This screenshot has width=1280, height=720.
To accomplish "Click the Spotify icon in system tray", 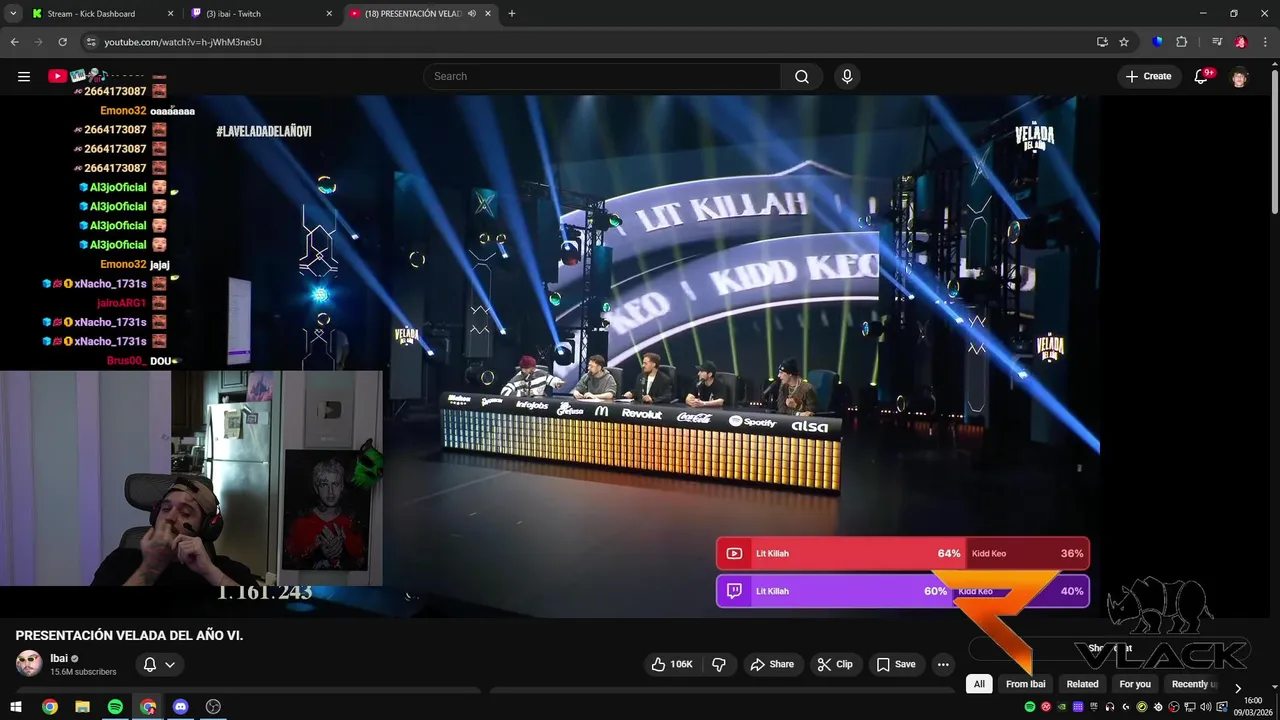I will pyautogui.click(x=1030, y=707).
